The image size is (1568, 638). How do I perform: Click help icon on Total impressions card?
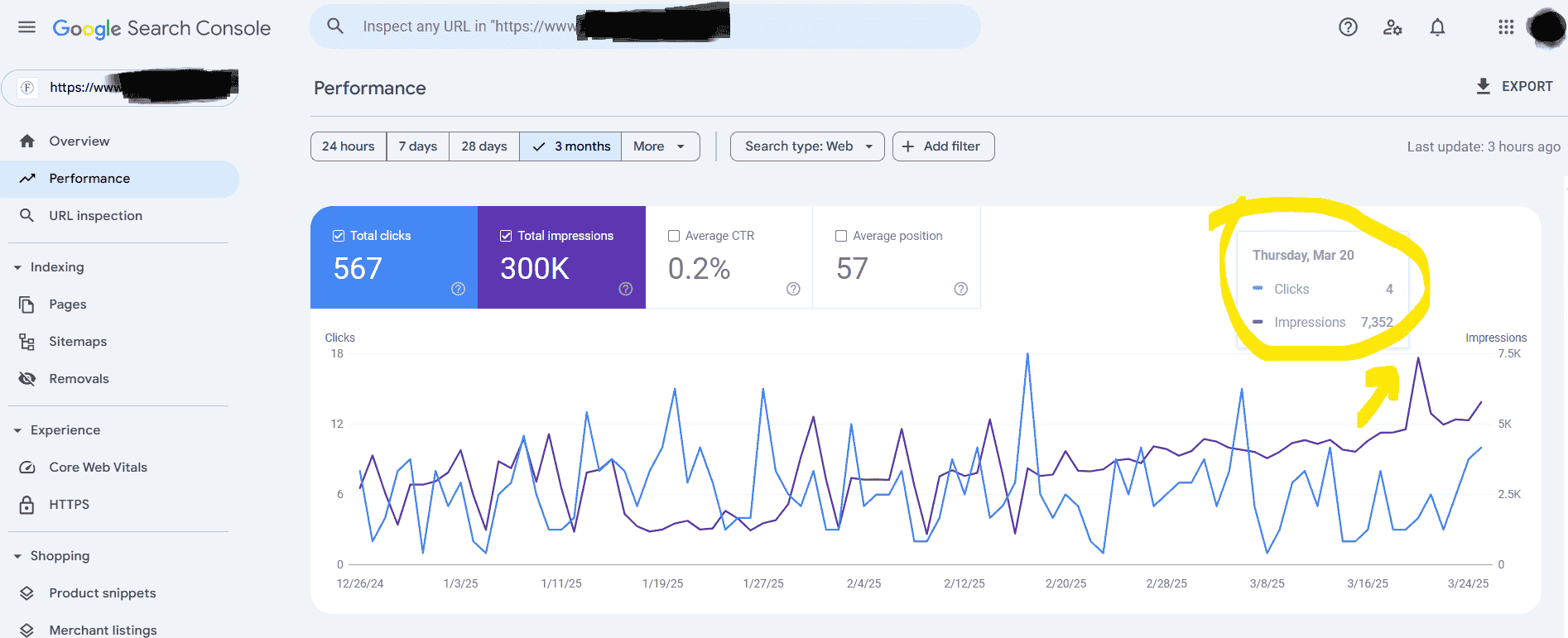coord(626,289)
